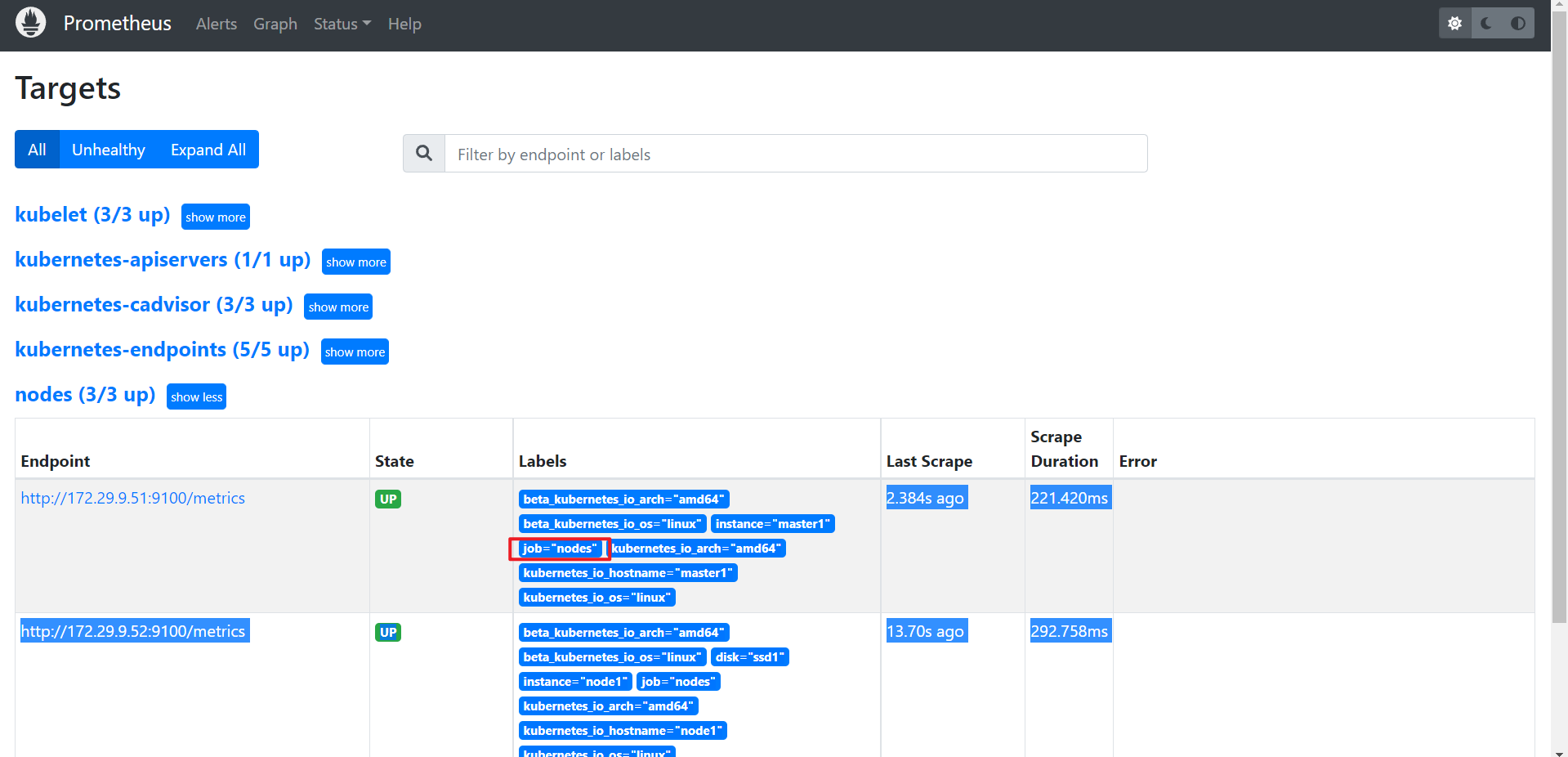Click the scrollbar down arrow
The image size is (1568, 757).
pyautogui.click(x=1560, y=752)
